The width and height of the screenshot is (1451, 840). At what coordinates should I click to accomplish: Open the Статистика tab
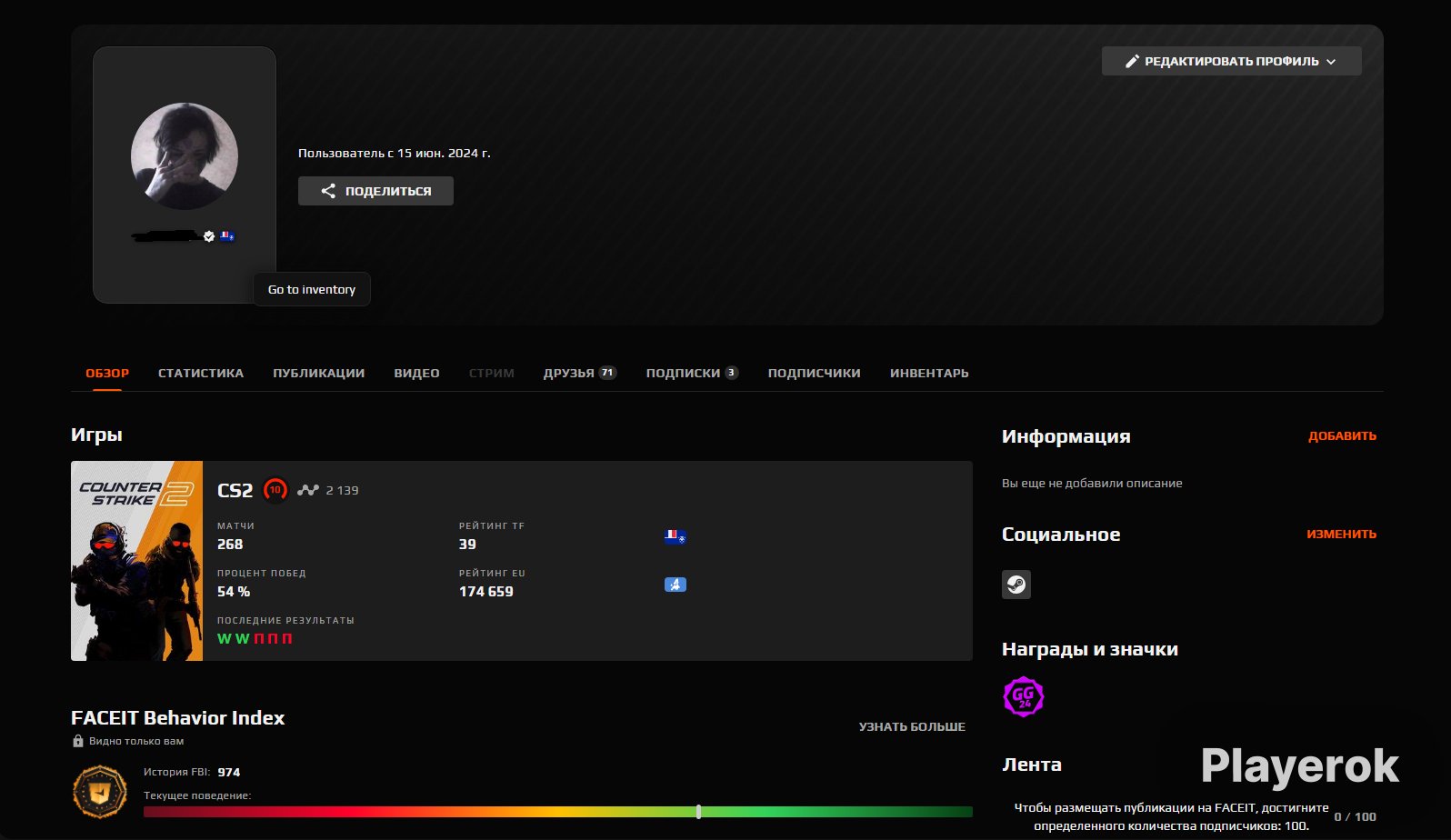201,373
